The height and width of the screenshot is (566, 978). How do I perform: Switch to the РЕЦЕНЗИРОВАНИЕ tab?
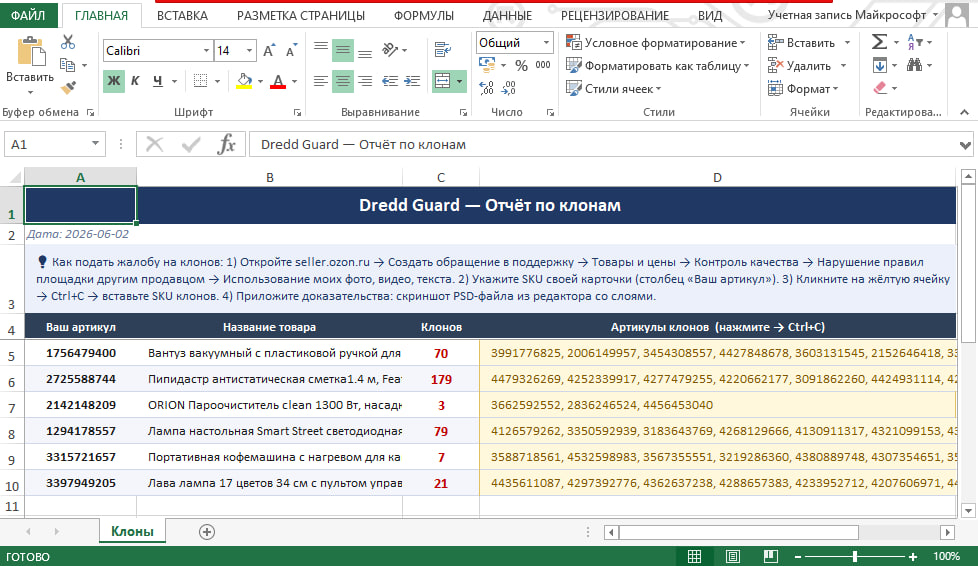pyautogui.click(x=614, y=16)
